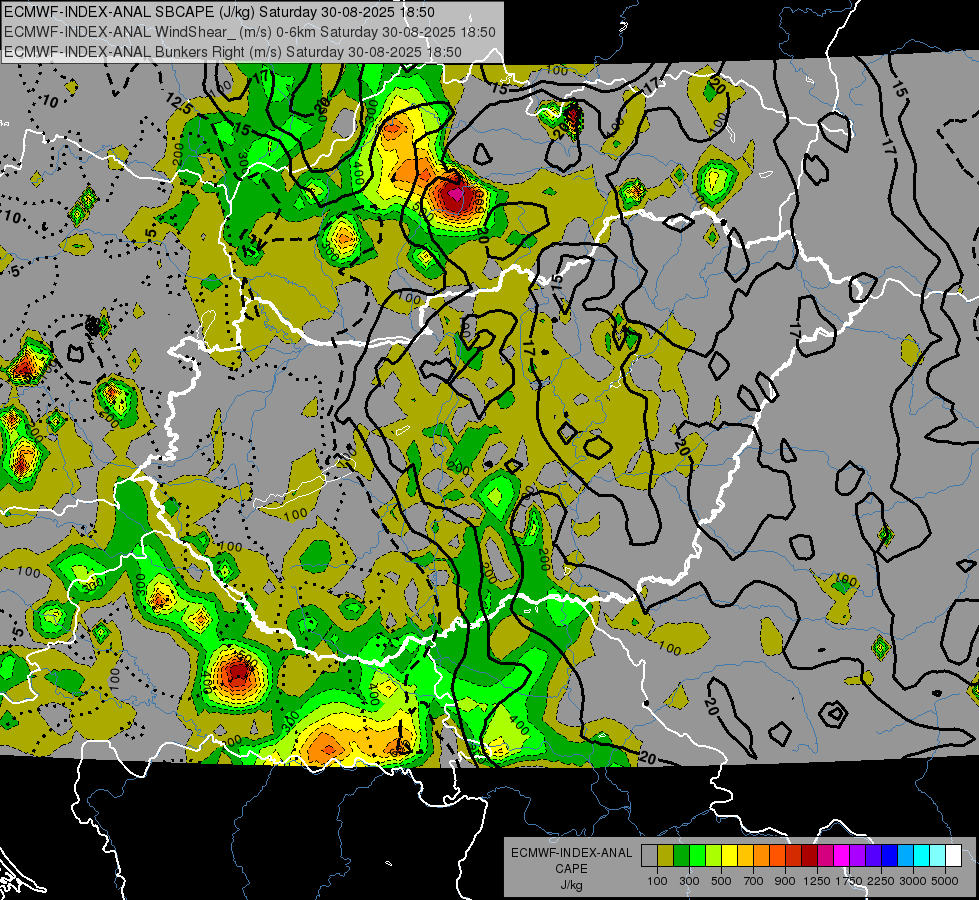Click the 500 tick label under legend

tap(721, 881)
